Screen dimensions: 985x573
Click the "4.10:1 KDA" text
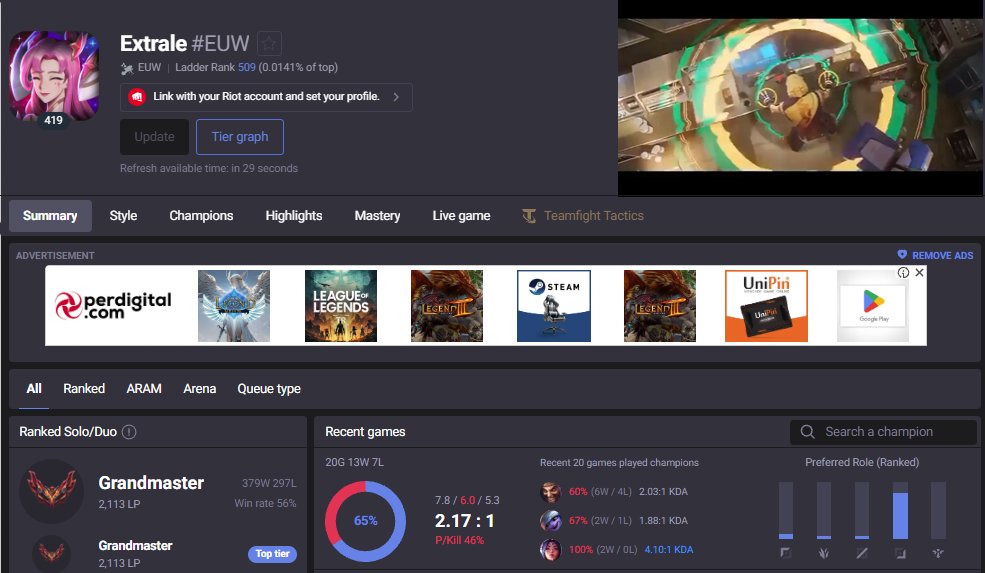(x=669, y=549)
